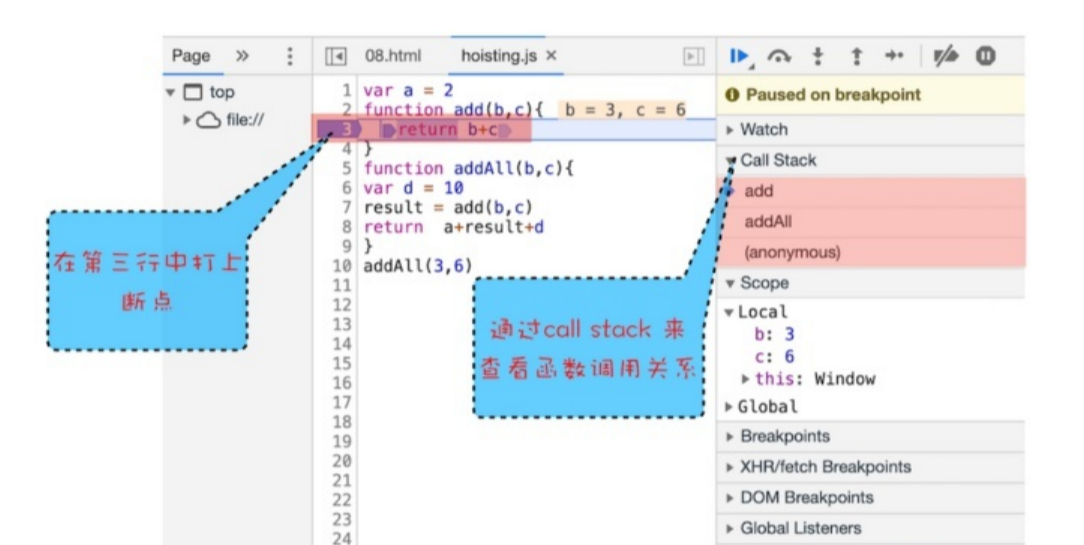Select the Page navigator tab
1084x545 pixels.
[x=191, y=57]
